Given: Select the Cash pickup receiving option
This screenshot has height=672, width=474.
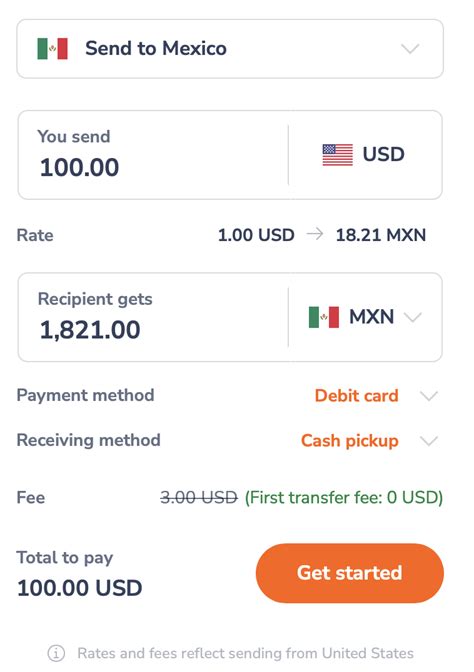Looking at the screenshot, I should [x=350, y=441].
